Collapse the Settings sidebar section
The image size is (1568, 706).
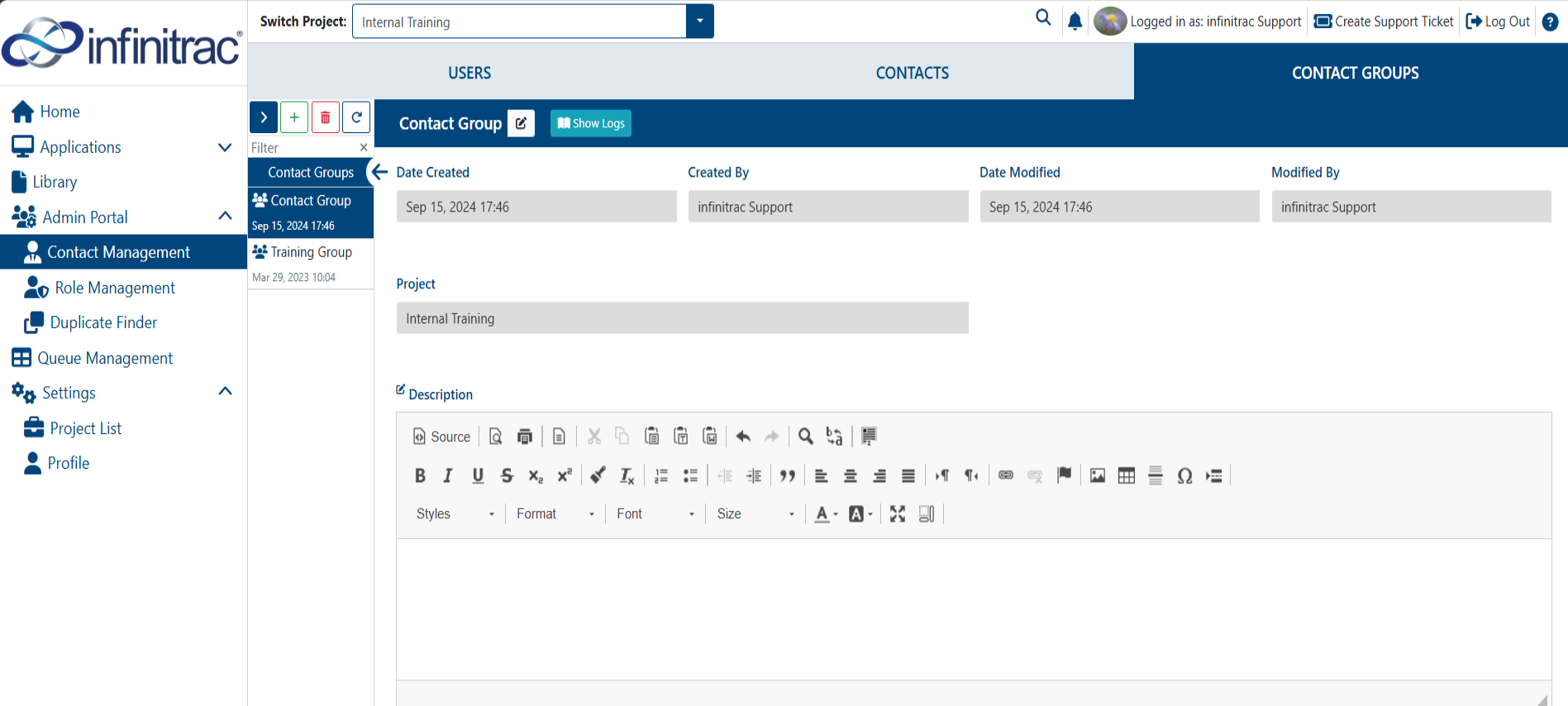click(x=225, y=392)
